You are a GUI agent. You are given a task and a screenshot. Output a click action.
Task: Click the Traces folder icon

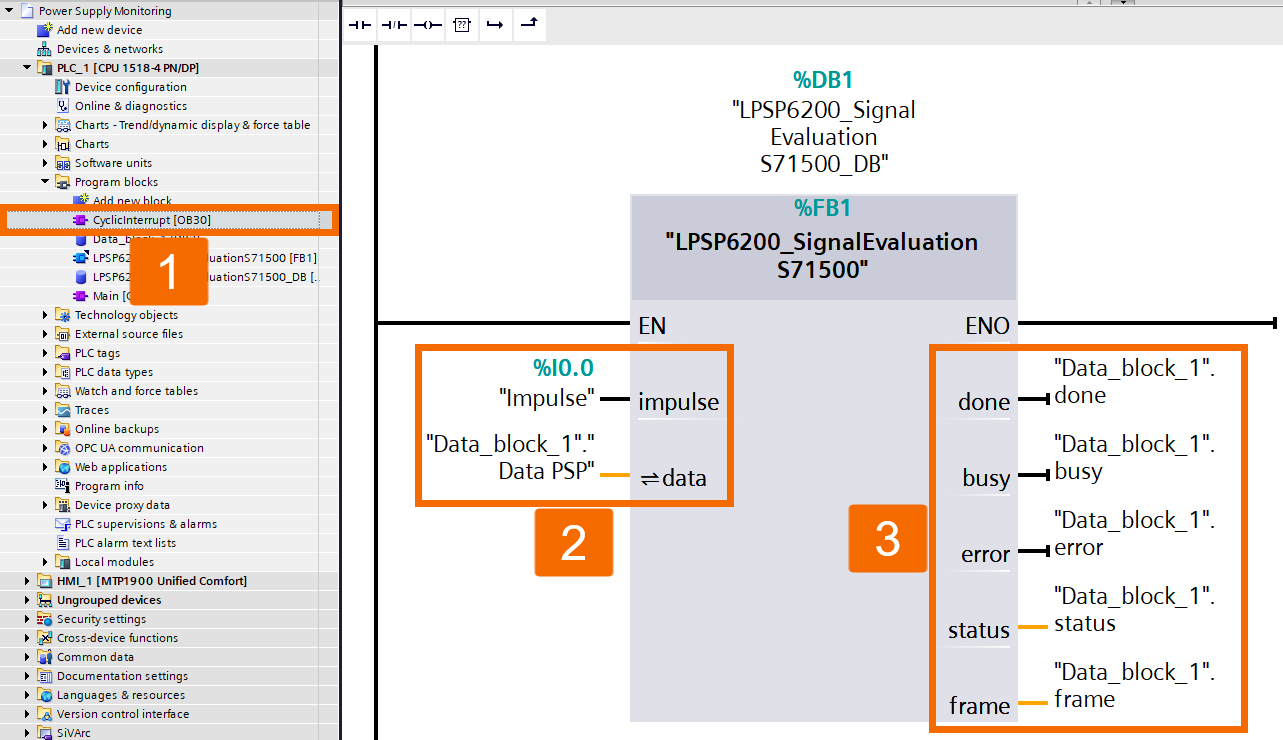62,410
